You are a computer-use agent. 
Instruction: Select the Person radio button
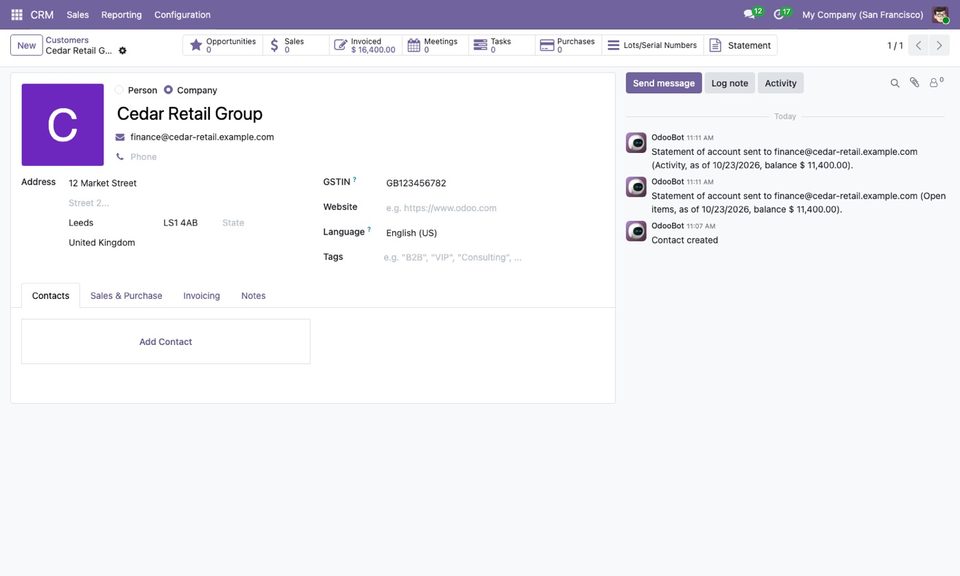point(119,90)
